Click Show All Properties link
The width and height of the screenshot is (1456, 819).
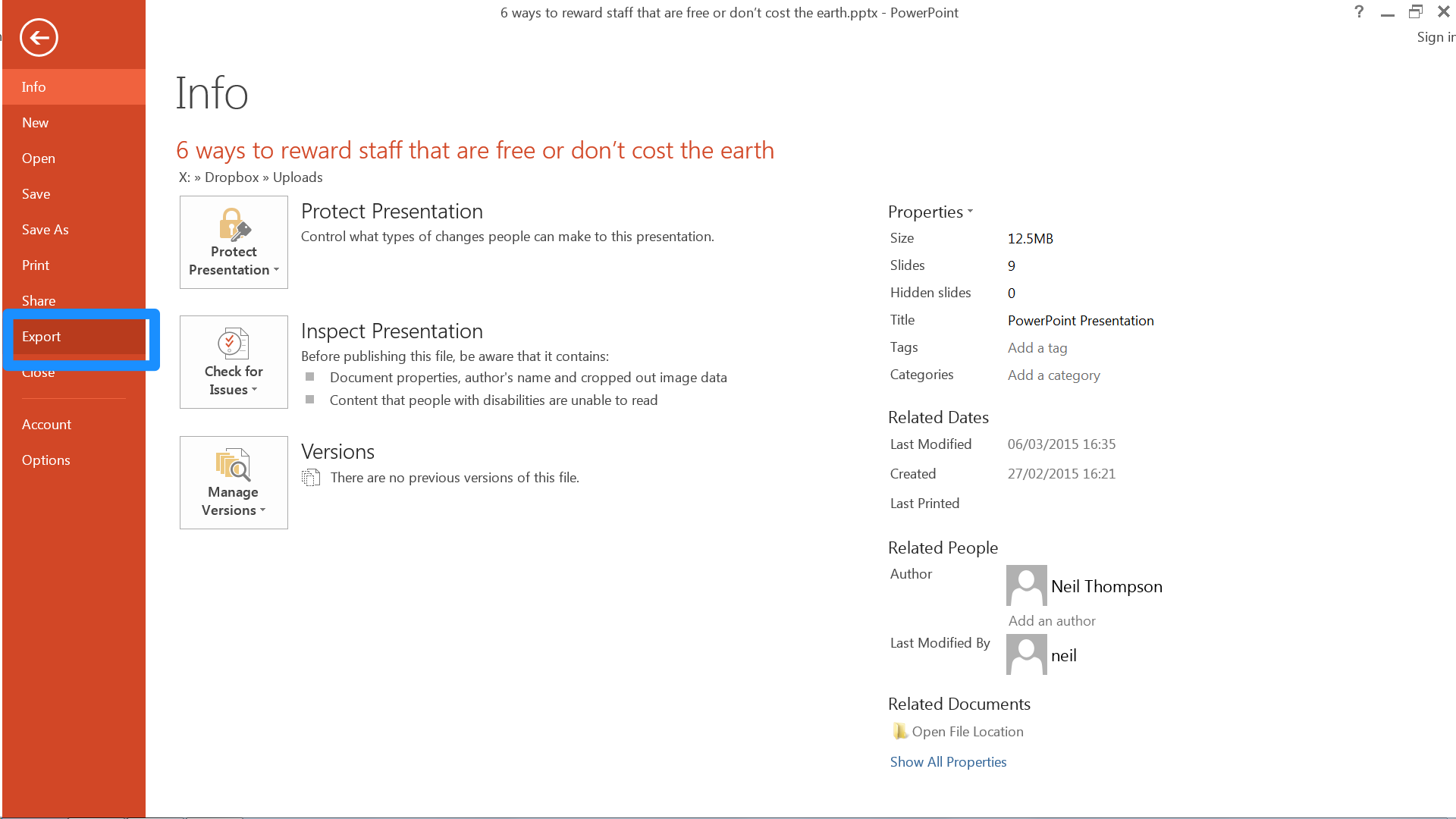pyautogui.click(x=948, y=761)
